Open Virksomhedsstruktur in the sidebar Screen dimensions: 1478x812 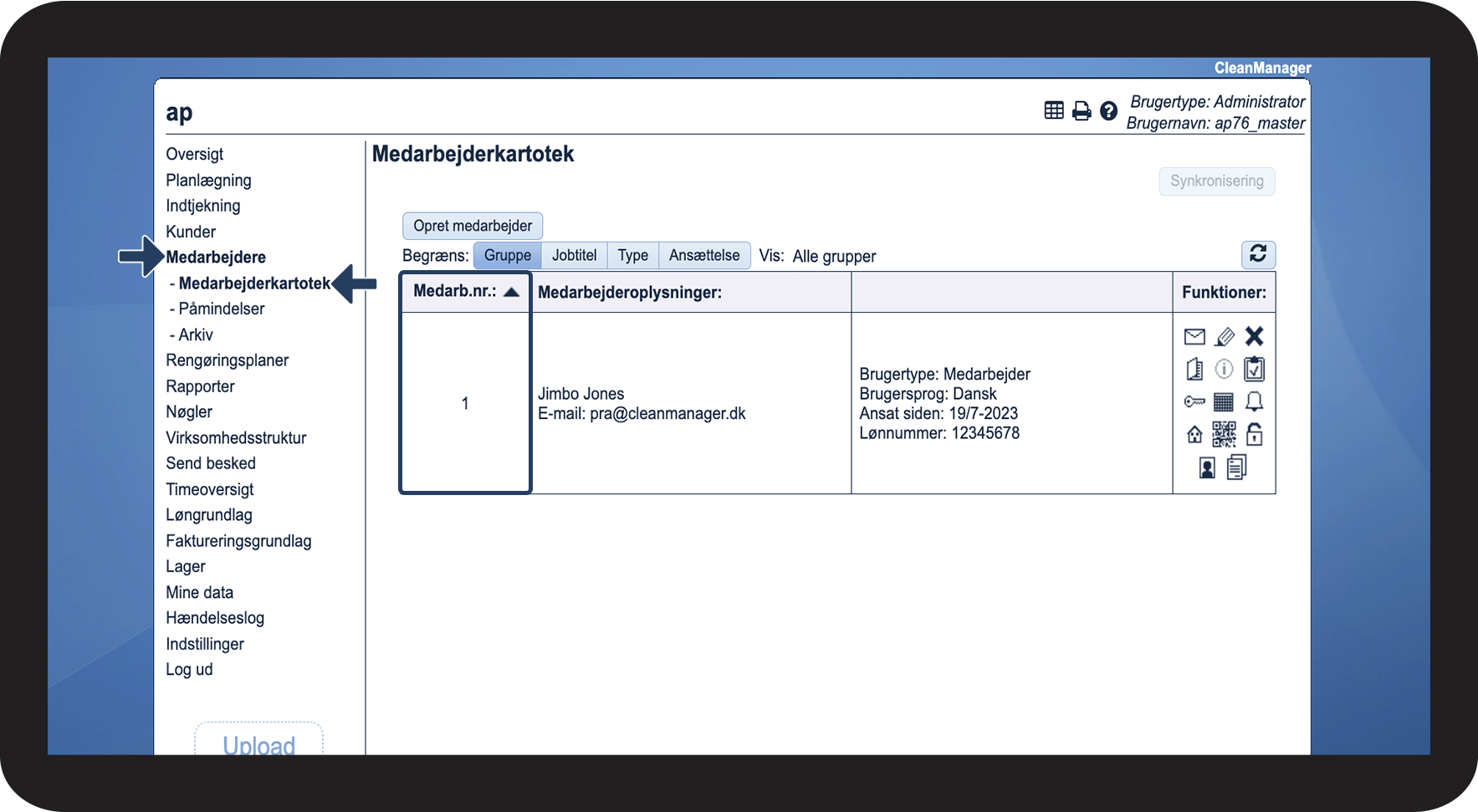(x=236, y=437)
